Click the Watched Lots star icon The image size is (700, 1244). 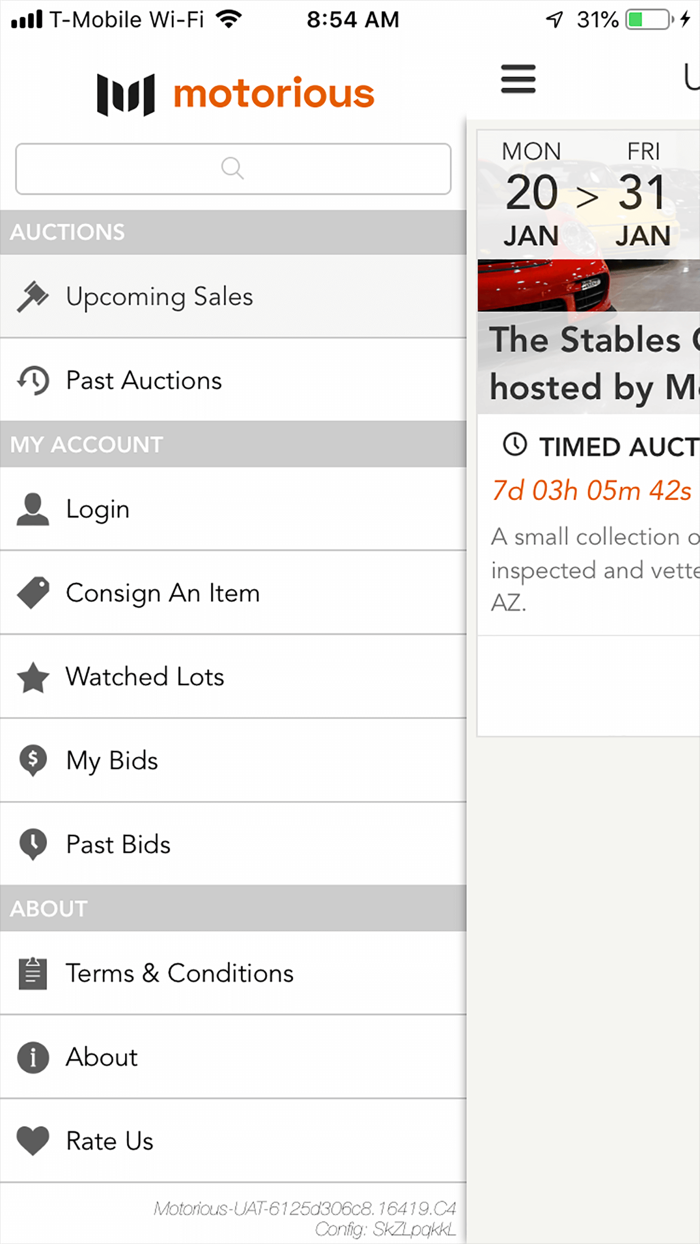click(33, 676)
